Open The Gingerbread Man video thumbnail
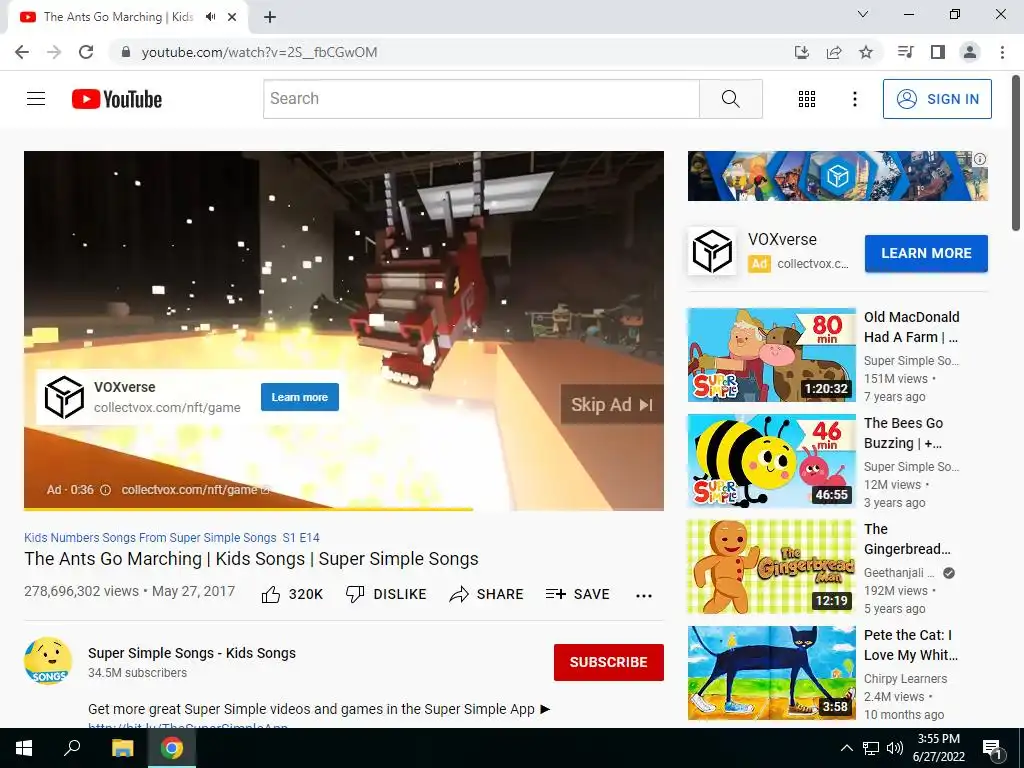This screenshot has height=768, width=1024. point(771,567)
